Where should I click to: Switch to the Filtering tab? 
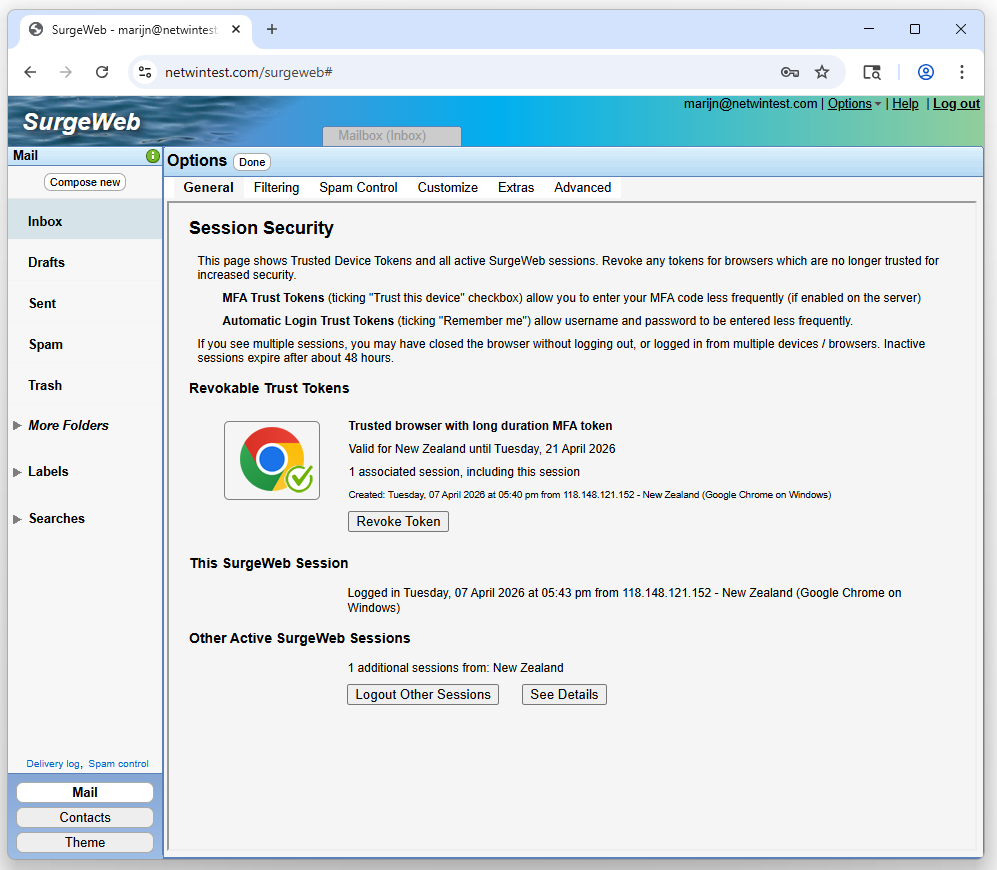click(276, 188)
